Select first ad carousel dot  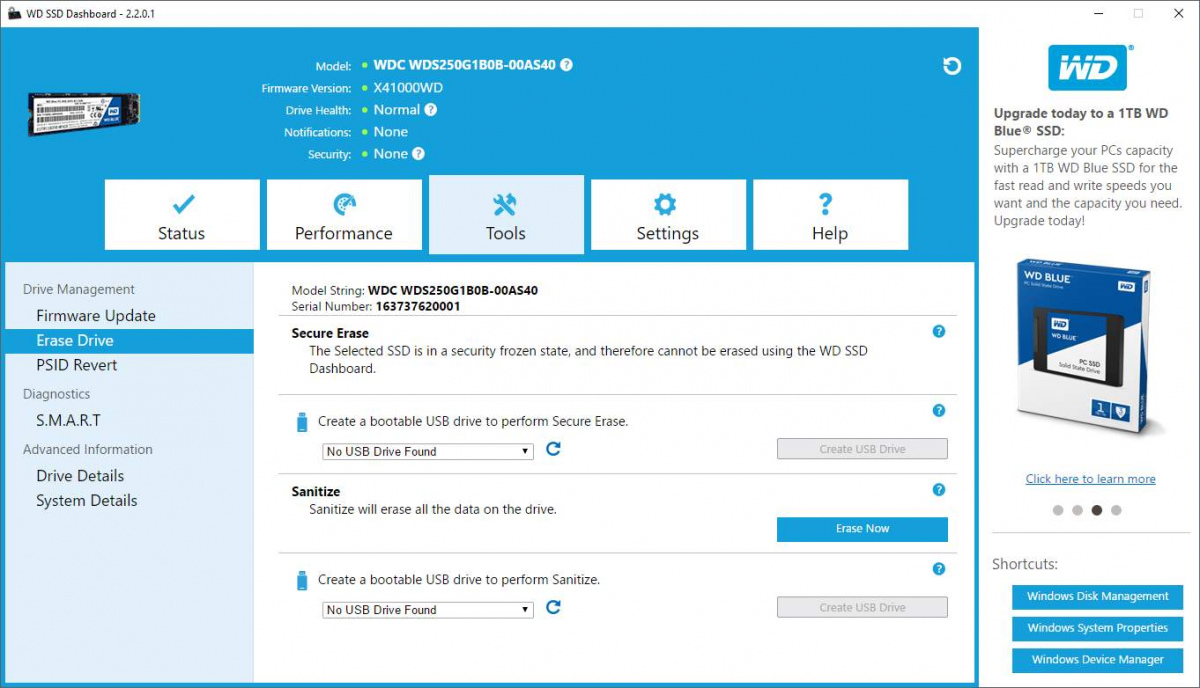click(x=1058, y=510)
